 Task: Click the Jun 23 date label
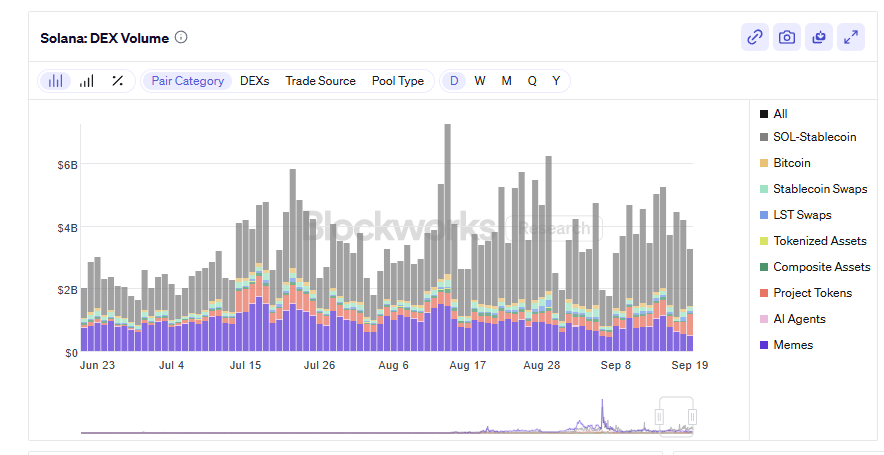point(98,365)
